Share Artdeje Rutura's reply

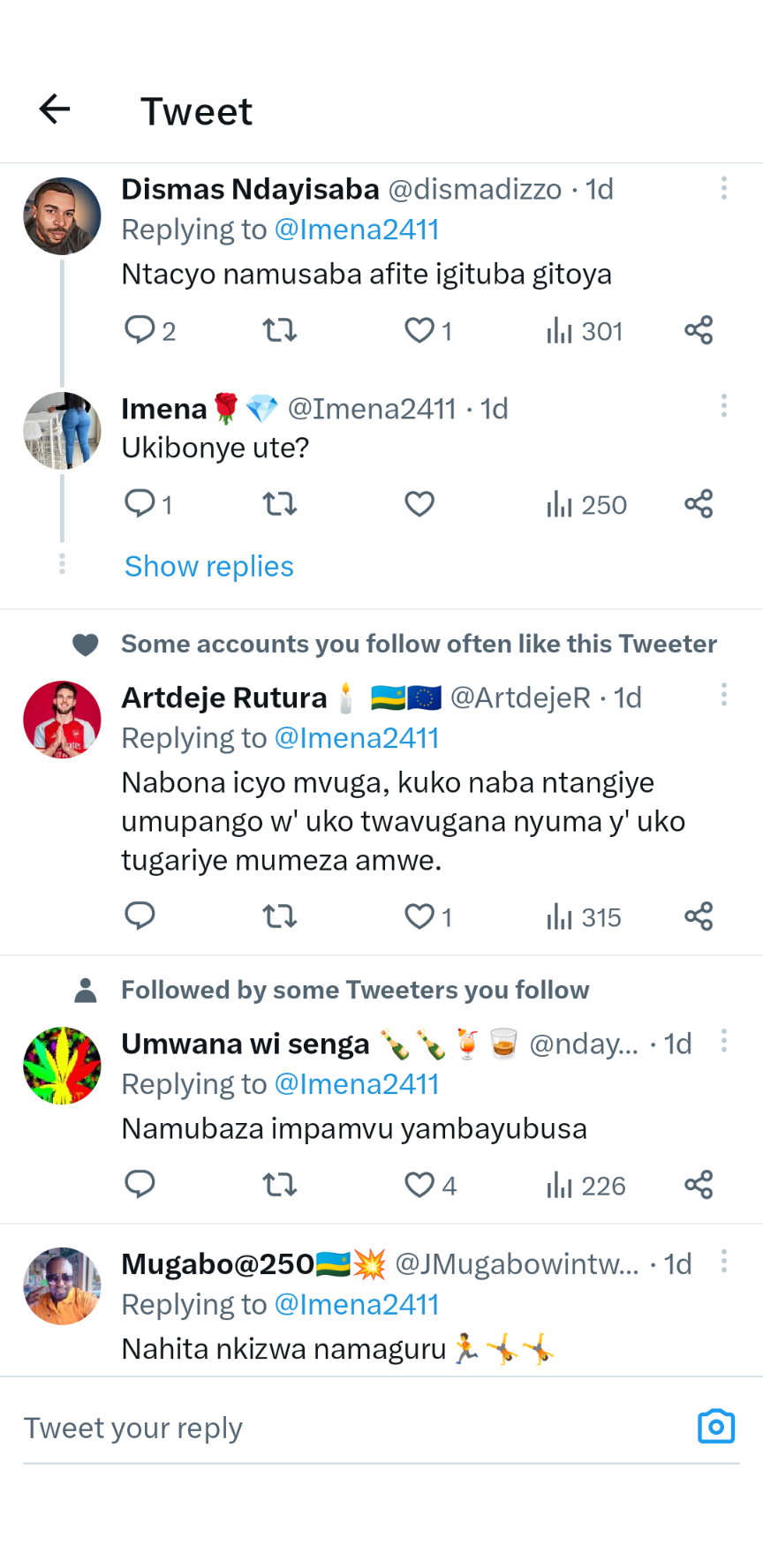click(x=699, y=917)
